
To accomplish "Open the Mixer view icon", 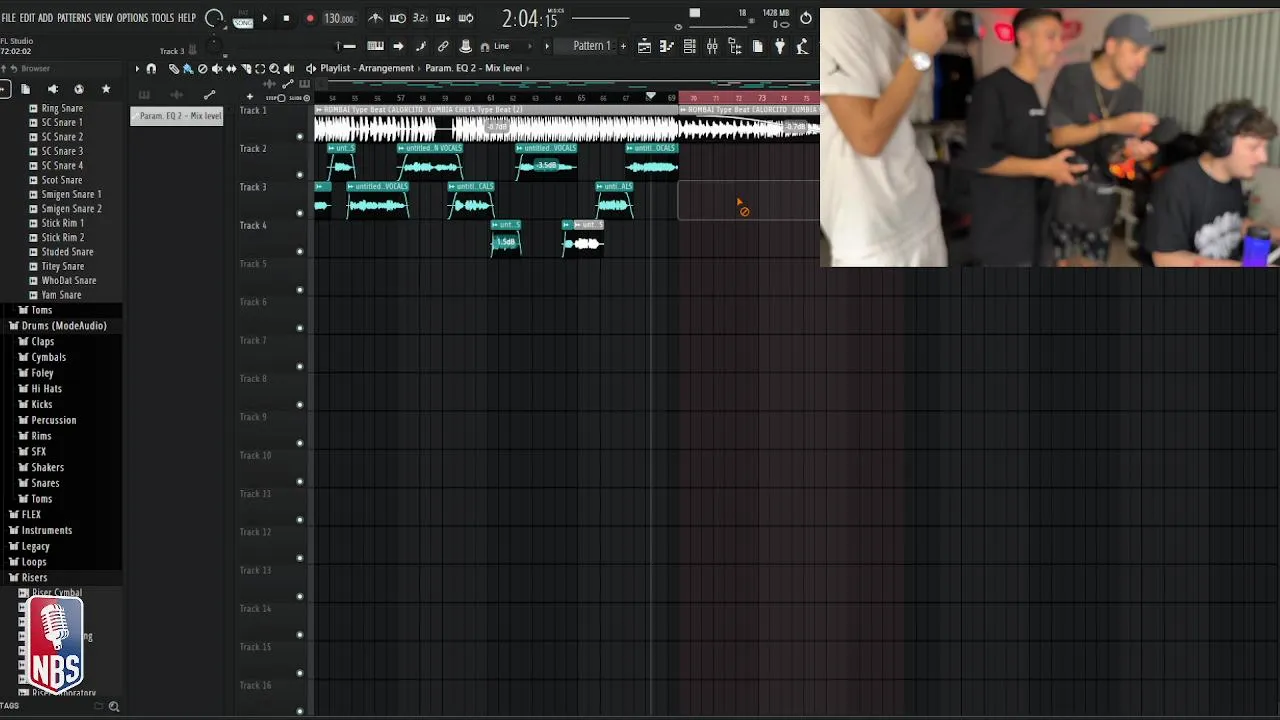I will tap(712, 46).
